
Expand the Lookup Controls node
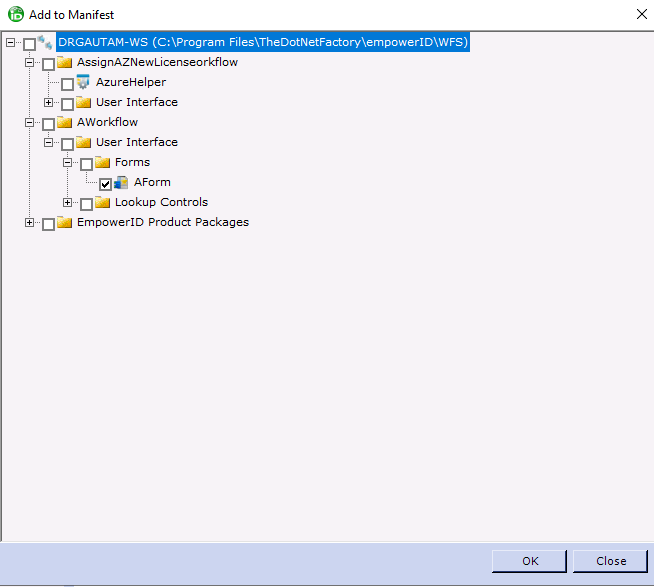point(68,203)
